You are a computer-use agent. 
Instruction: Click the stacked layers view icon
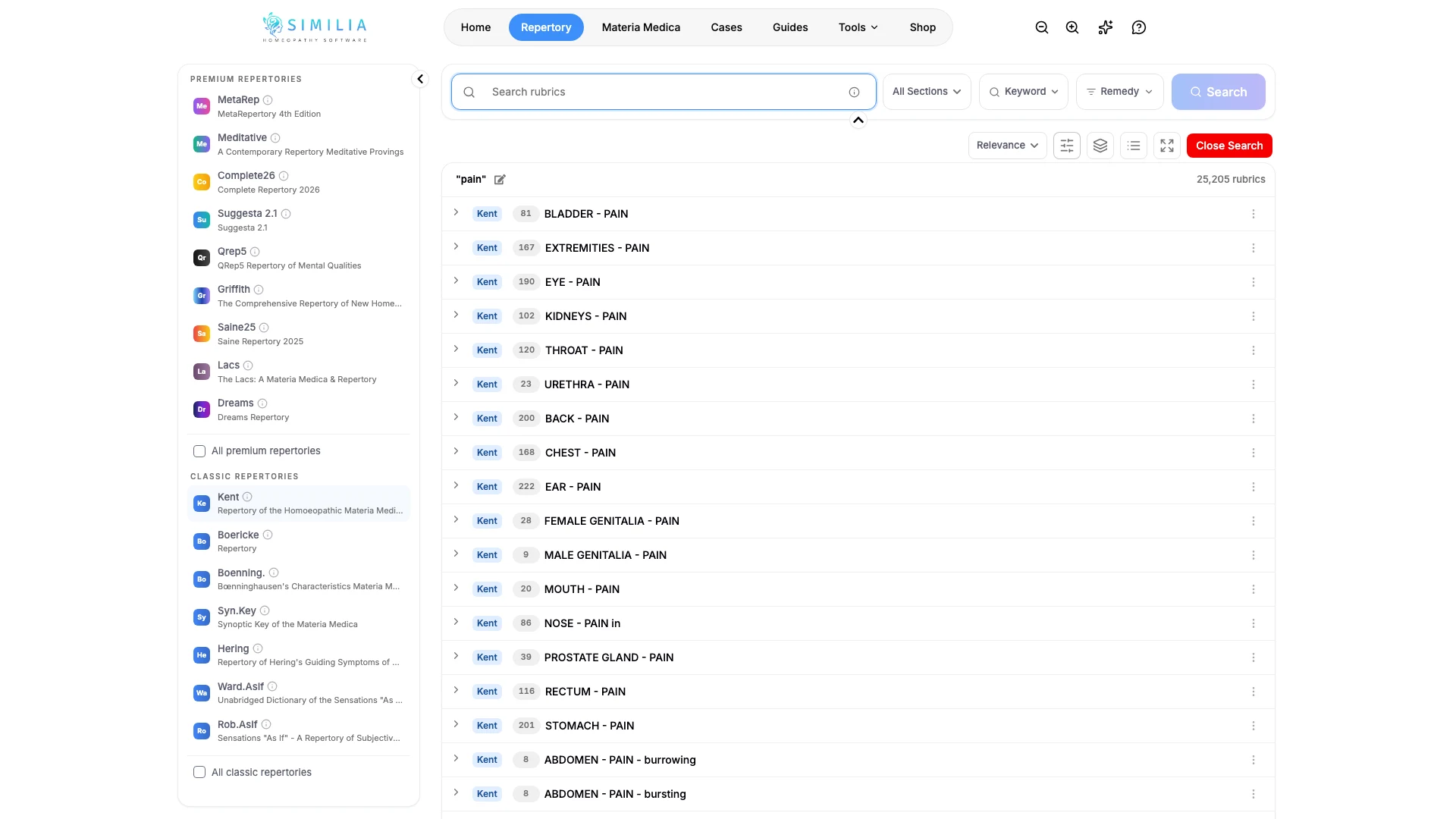(x=1100, y=146)
